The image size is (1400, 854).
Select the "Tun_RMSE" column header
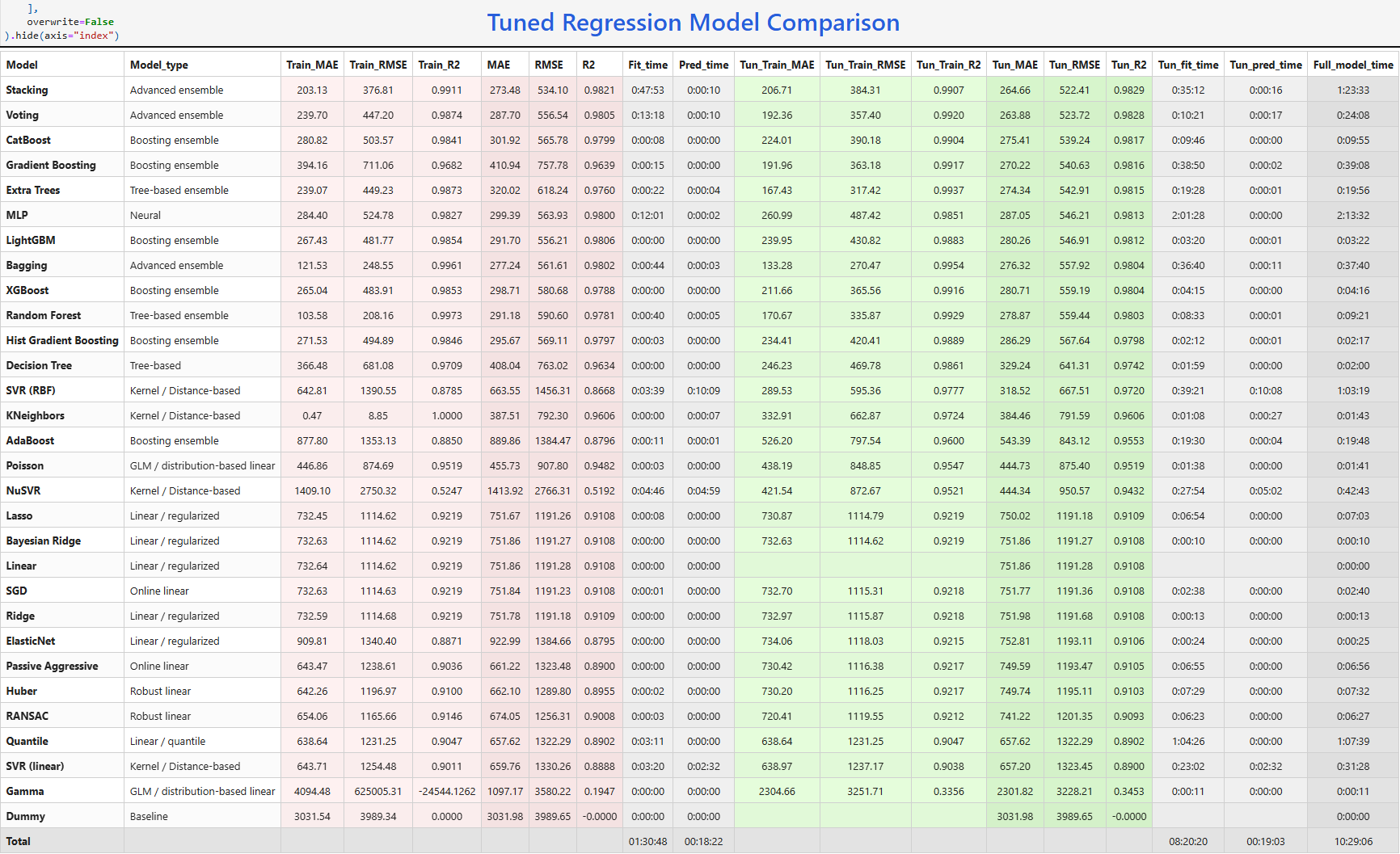(x=1075, y=65)
